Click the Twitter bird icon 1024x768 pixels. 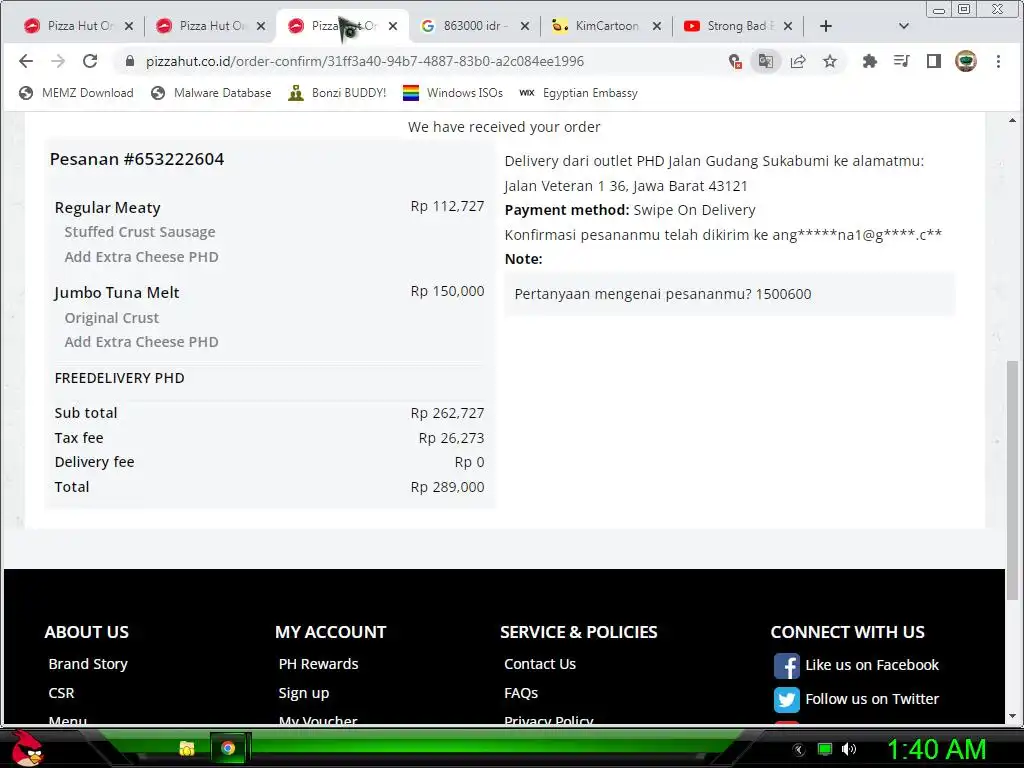tap(786, 700)
